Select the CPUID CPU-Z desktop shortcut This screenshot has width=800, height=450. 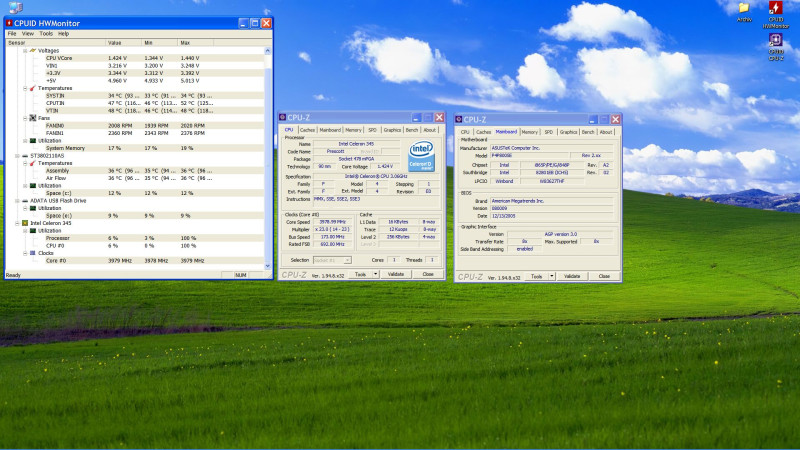point(776,47)
